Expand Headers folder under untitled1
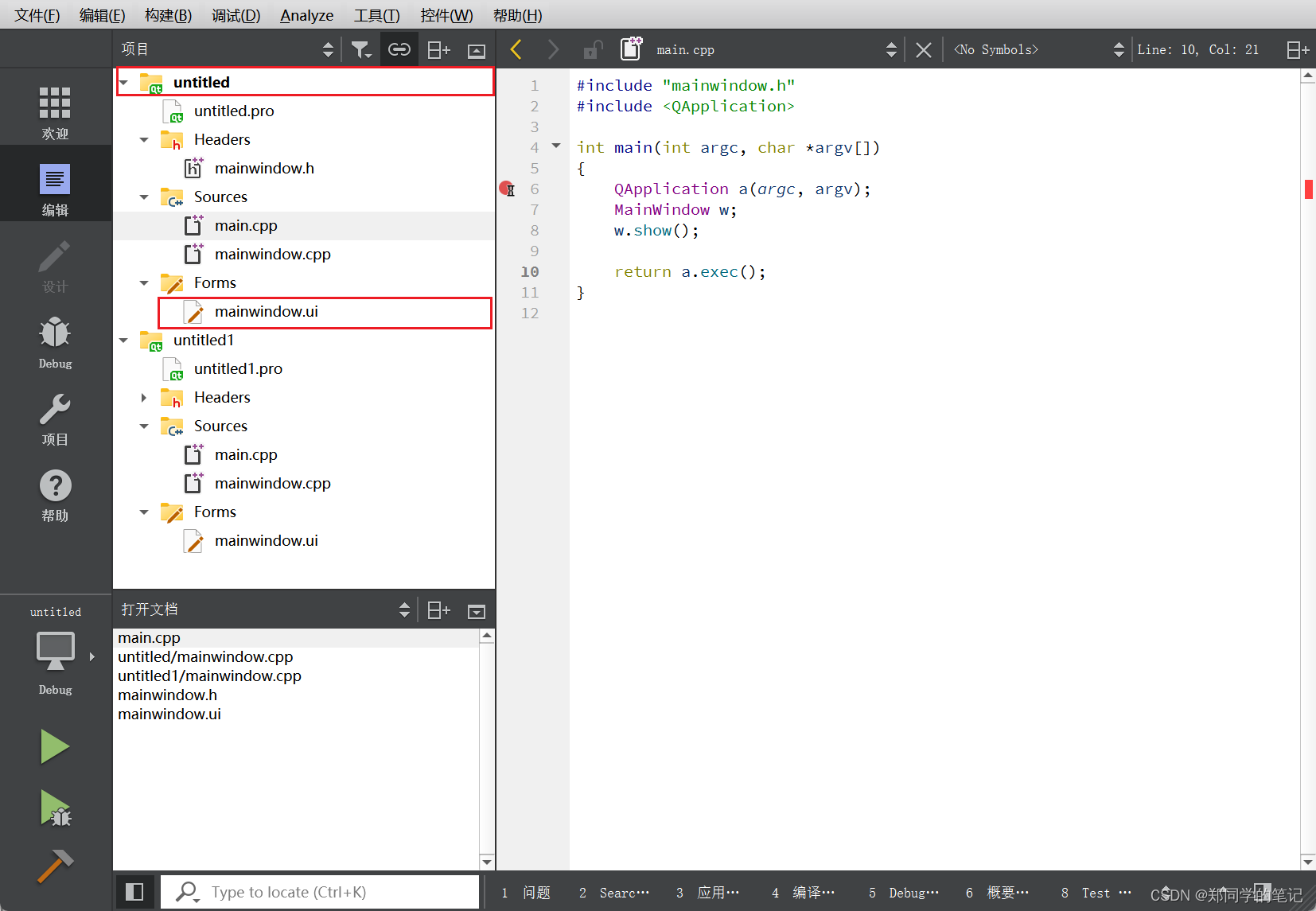This screenshot has height=911, width=1316. pyautogui.click(x=144, y=398)
